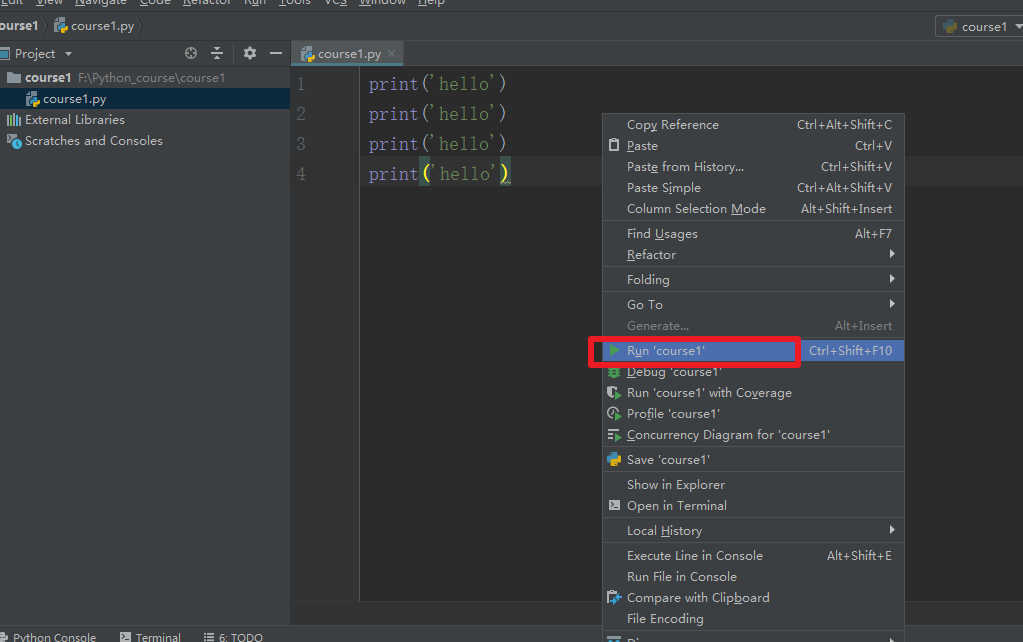The image size is (1023, 642).
Task: Click the Python icon in run configuration box
Action: (x=950, y=27)
